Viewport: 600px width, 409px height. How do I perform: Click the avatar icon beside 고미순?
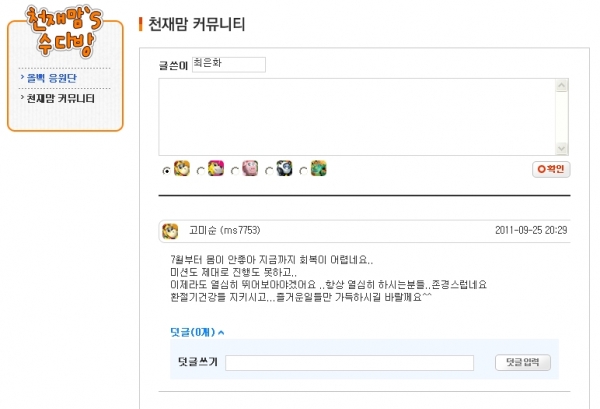point(171,230)
